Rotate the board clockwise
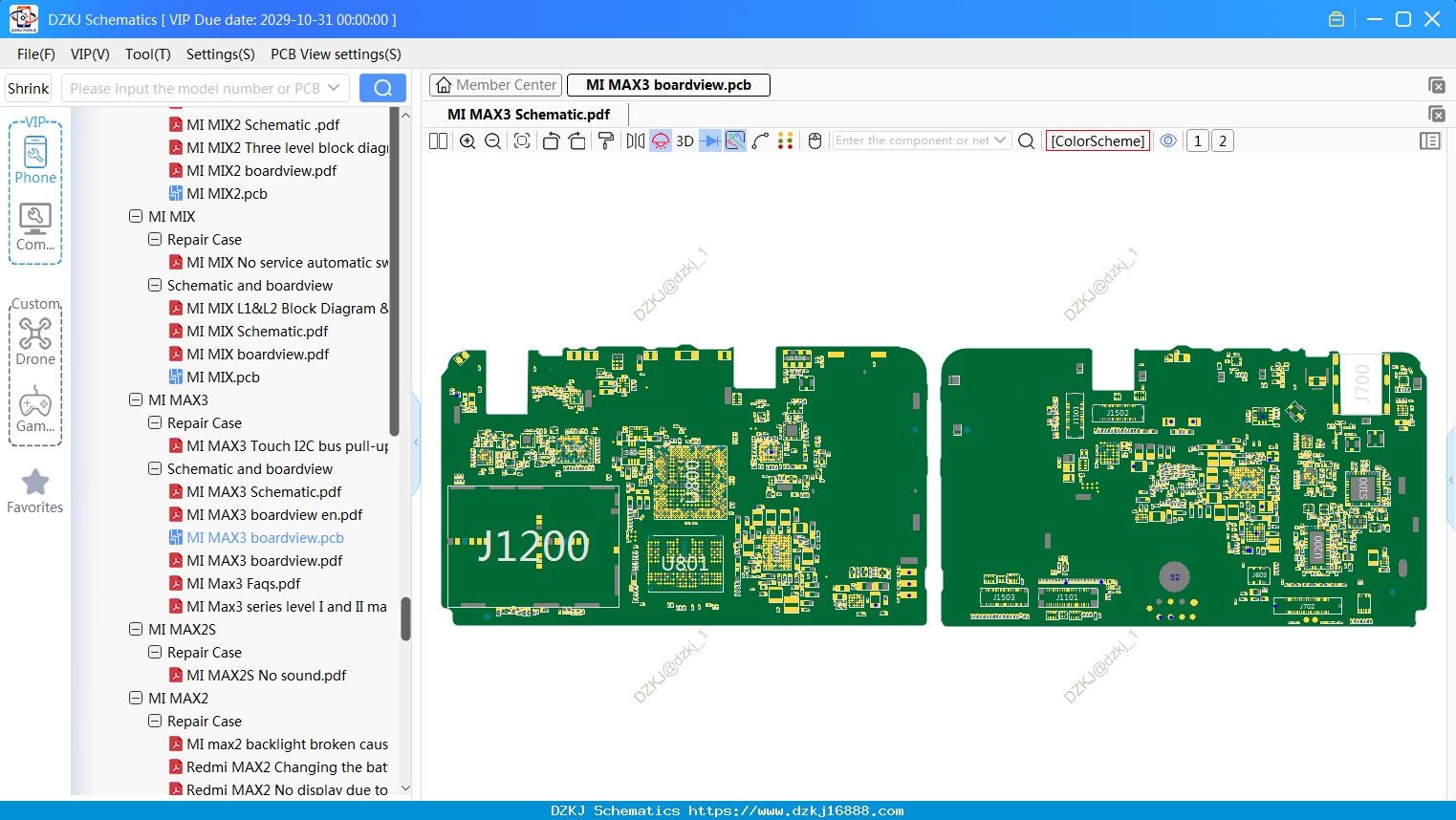Image resolution: width=1456 pixels, height=820 pixels. 577,140
